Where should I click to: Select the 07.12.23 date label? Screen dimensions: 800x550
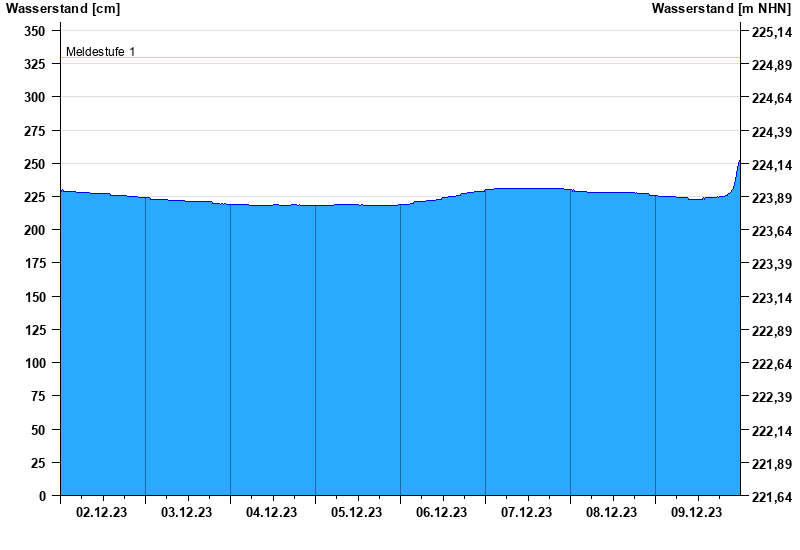[x=527, y=512]
